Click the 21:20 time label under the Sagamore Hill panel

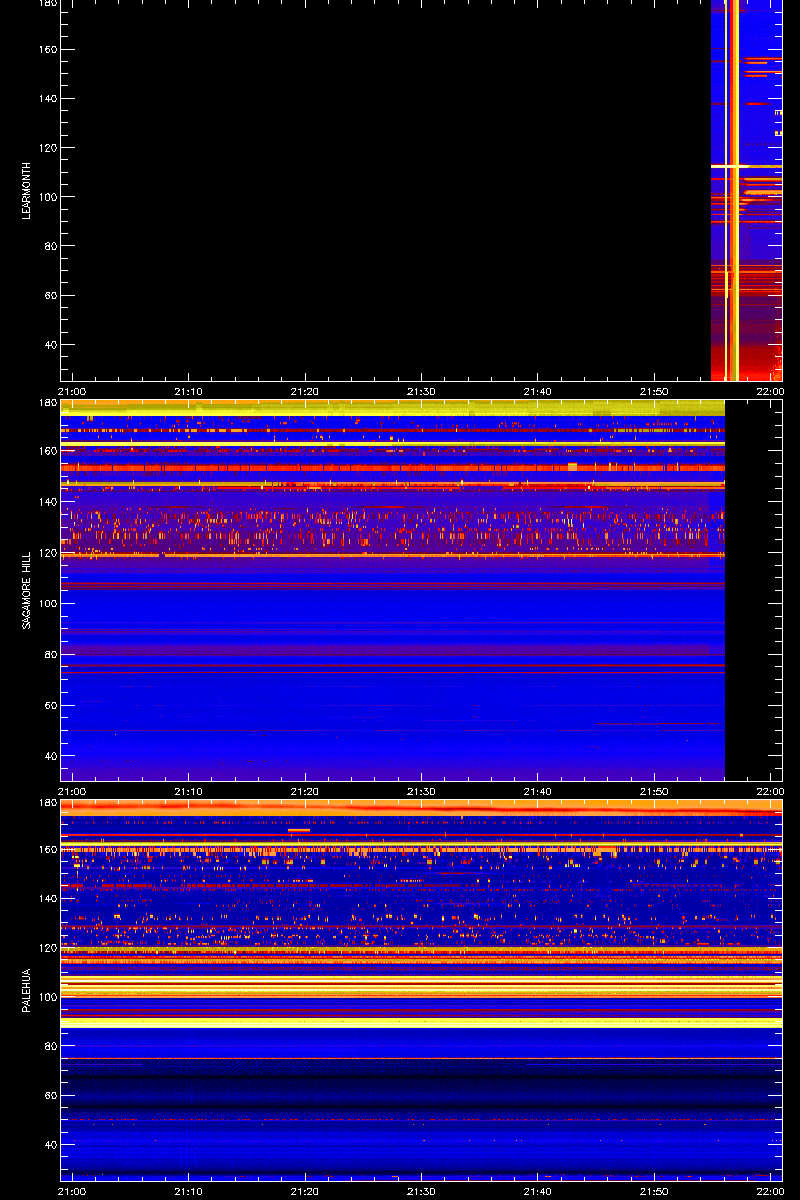305,791
